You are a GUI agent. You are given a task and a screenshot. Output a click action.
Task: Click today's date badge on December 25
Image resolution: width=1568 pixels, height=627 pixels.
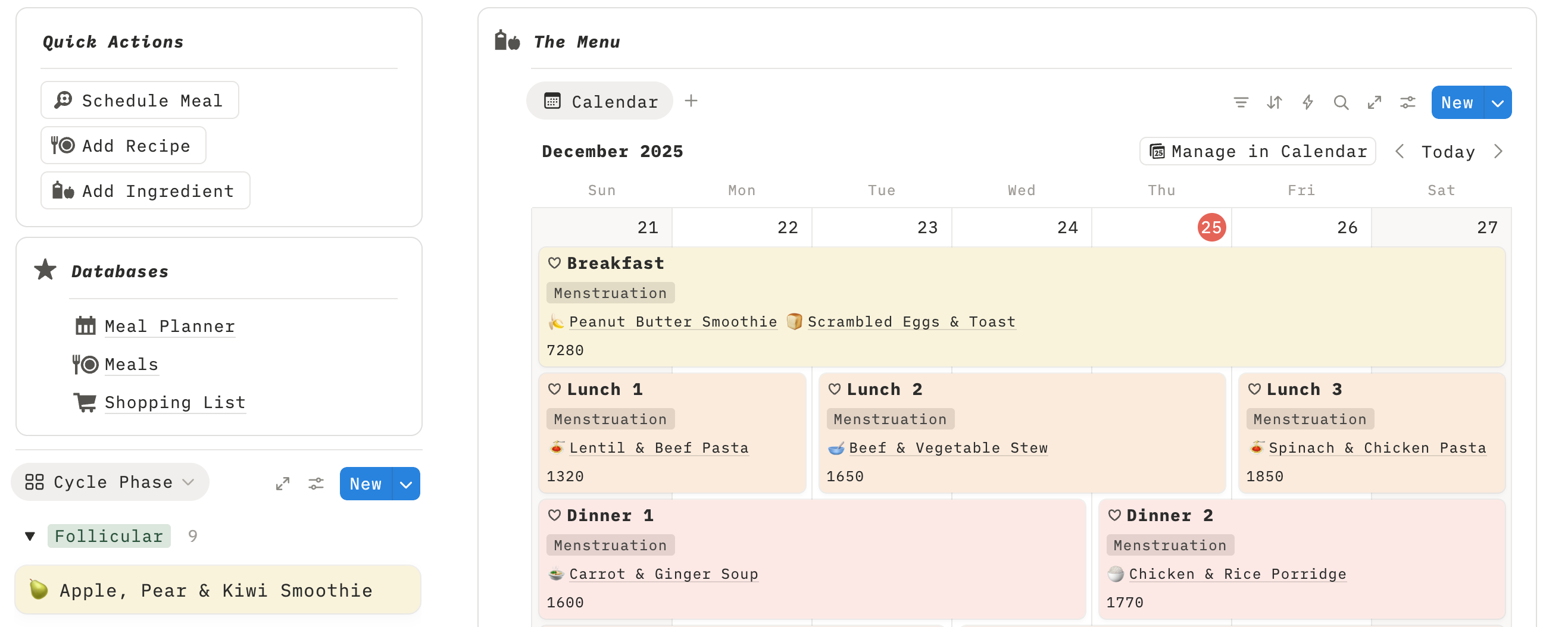(1211, 227)
